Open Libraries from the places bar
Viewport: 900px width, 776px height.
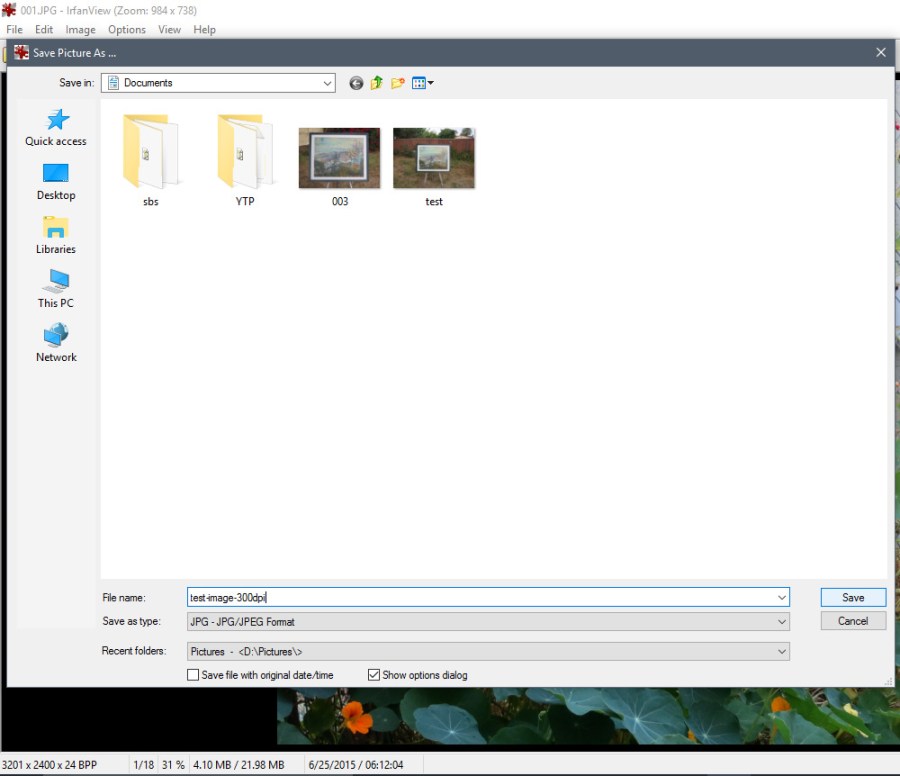click(x=56, y=235)
